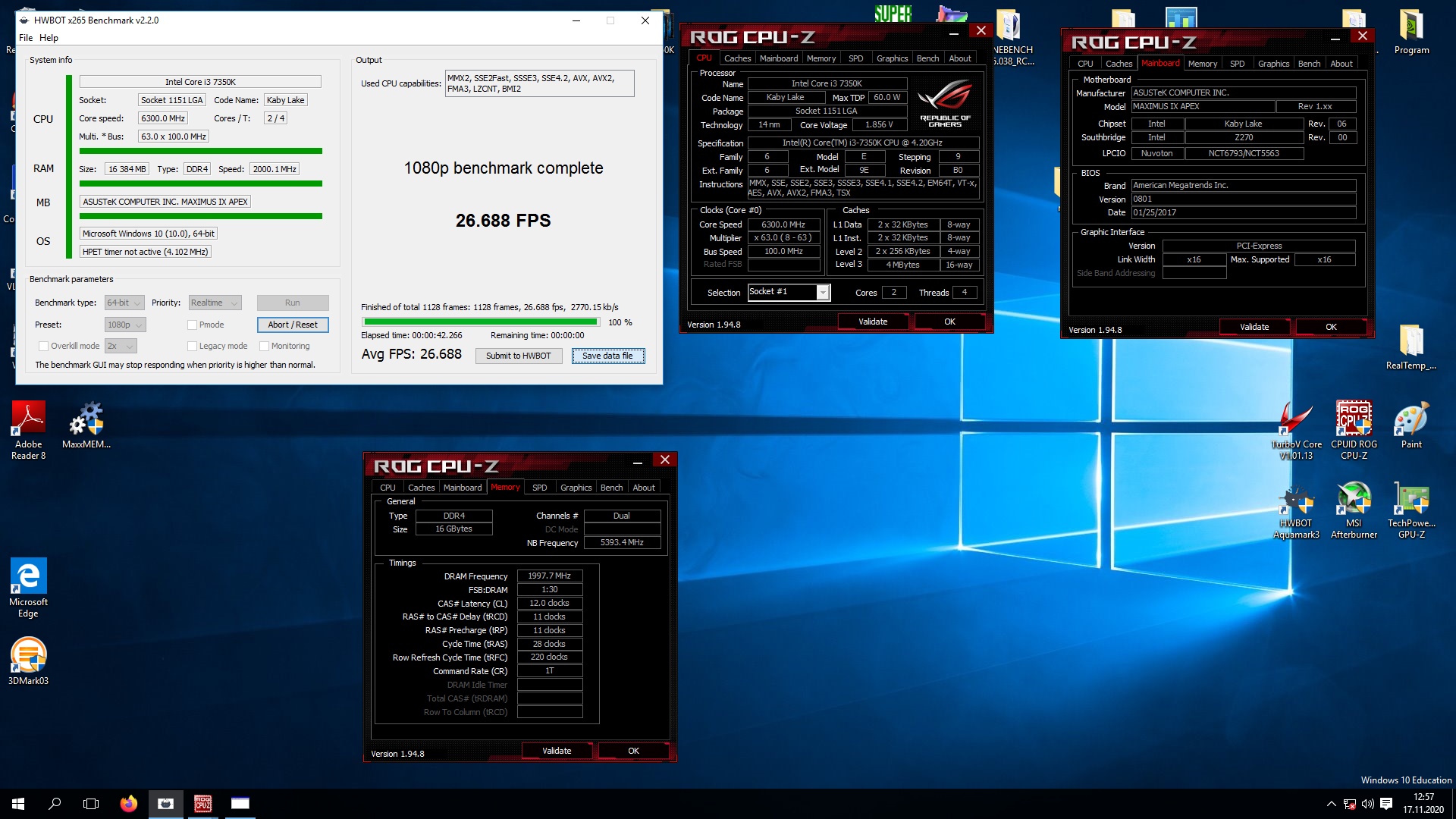1456x819 pixels.
Task: Click Save data file button
Action: [x=607, y=356]
